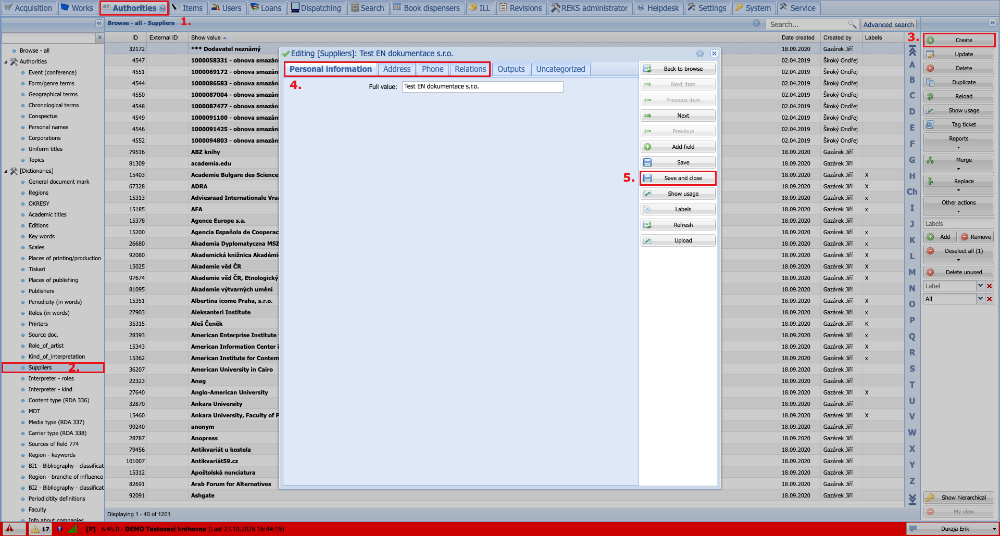Click the red error alert icon in status bar

10,528
